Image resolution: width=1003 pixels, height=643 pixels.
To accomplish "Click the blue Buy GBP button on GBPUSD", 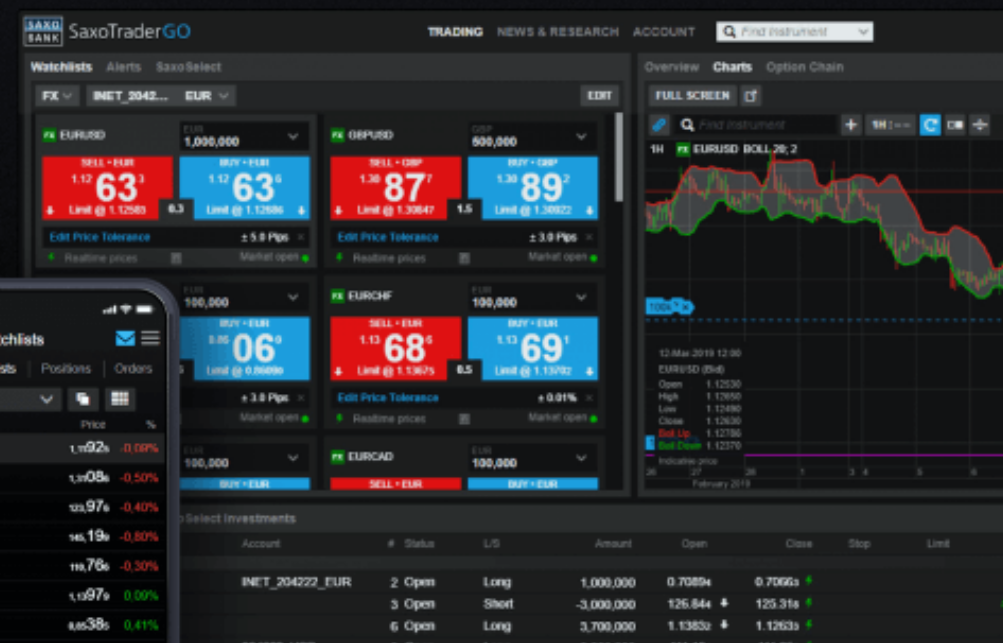I will [x=533, y=187].
